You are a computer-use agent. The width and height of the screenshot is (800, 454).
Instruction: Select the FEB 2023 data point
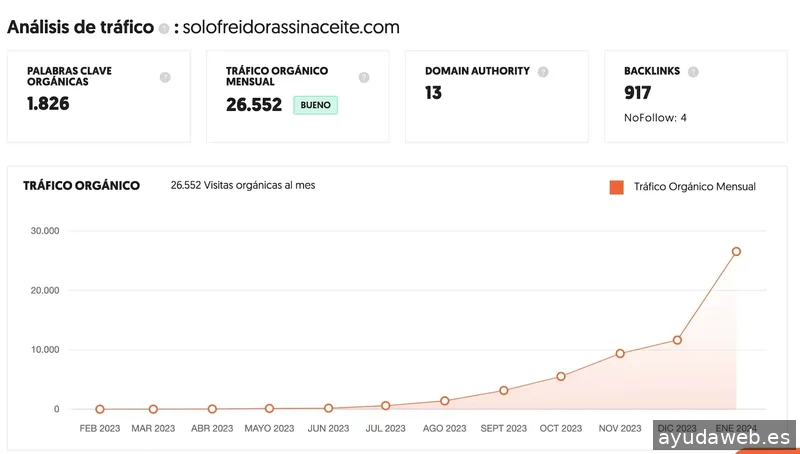pos(100,409)
